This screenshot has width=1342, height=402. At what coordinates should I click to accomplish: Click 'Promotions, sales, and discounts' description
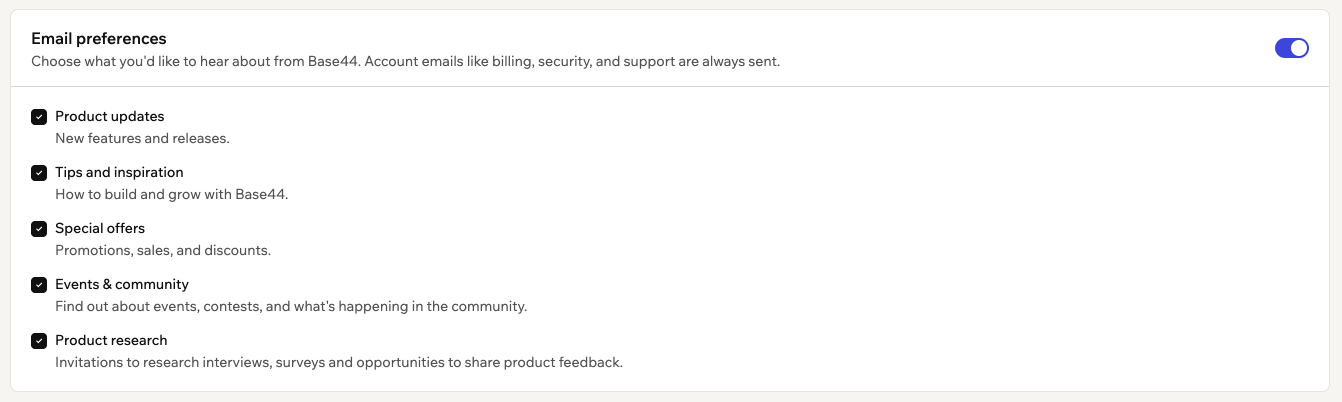(x=163, y=251)
